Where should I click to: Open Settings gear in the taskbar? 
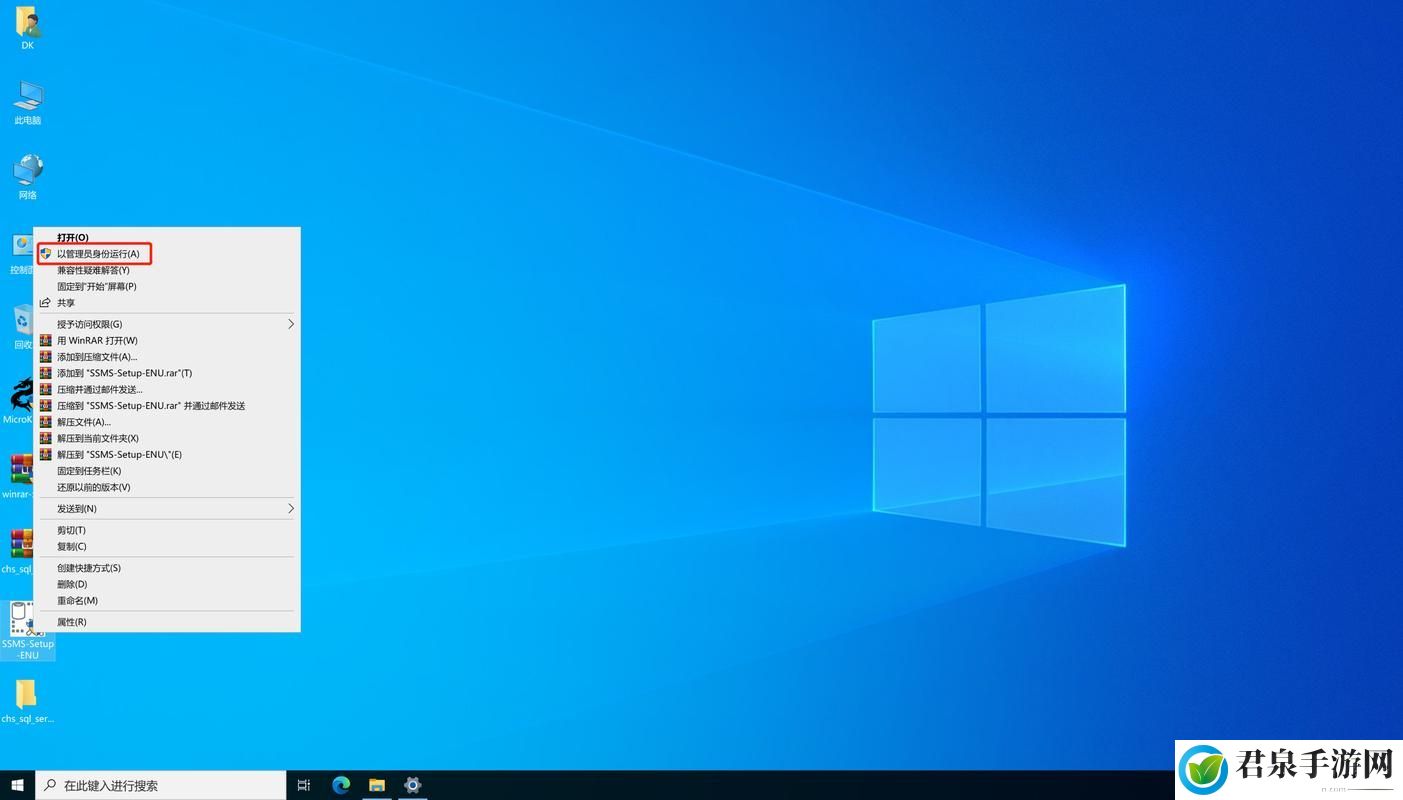(x=412, y=785)
